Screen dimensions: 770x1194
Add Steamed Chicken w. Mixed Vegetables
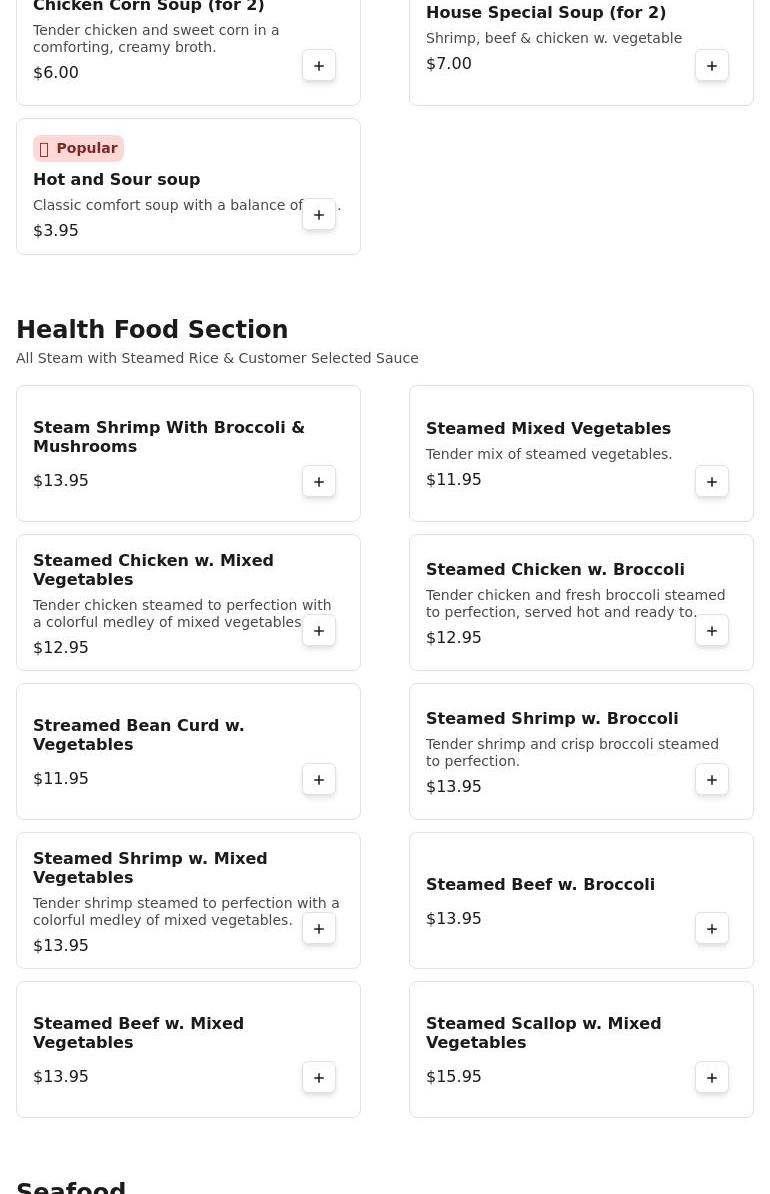point(319,631)
